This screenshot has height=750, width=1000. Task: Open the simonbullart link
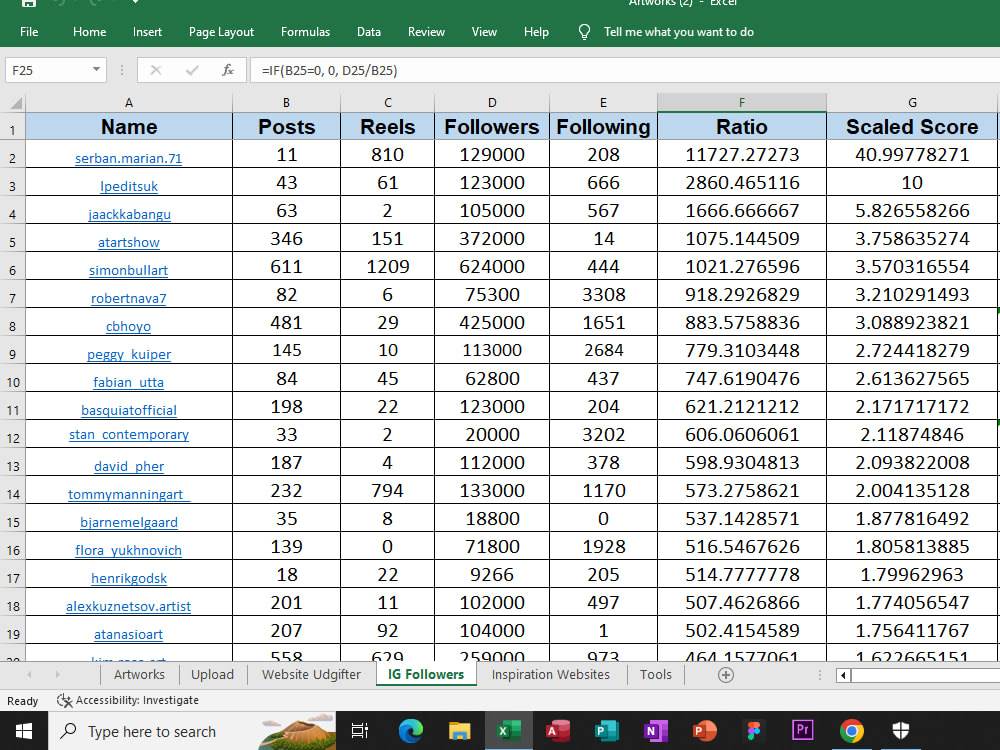click(x=128, y=270)
